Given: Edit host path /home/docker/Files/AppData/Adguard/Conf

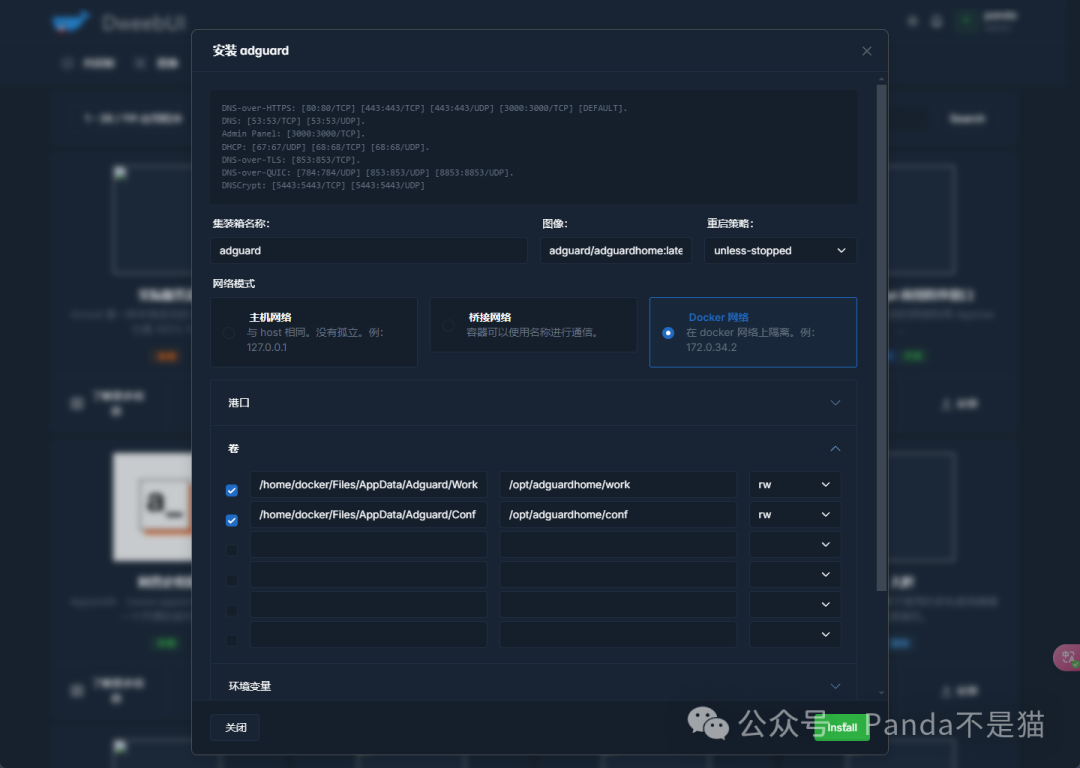Looking at the screenshot, I should point(368,515).
